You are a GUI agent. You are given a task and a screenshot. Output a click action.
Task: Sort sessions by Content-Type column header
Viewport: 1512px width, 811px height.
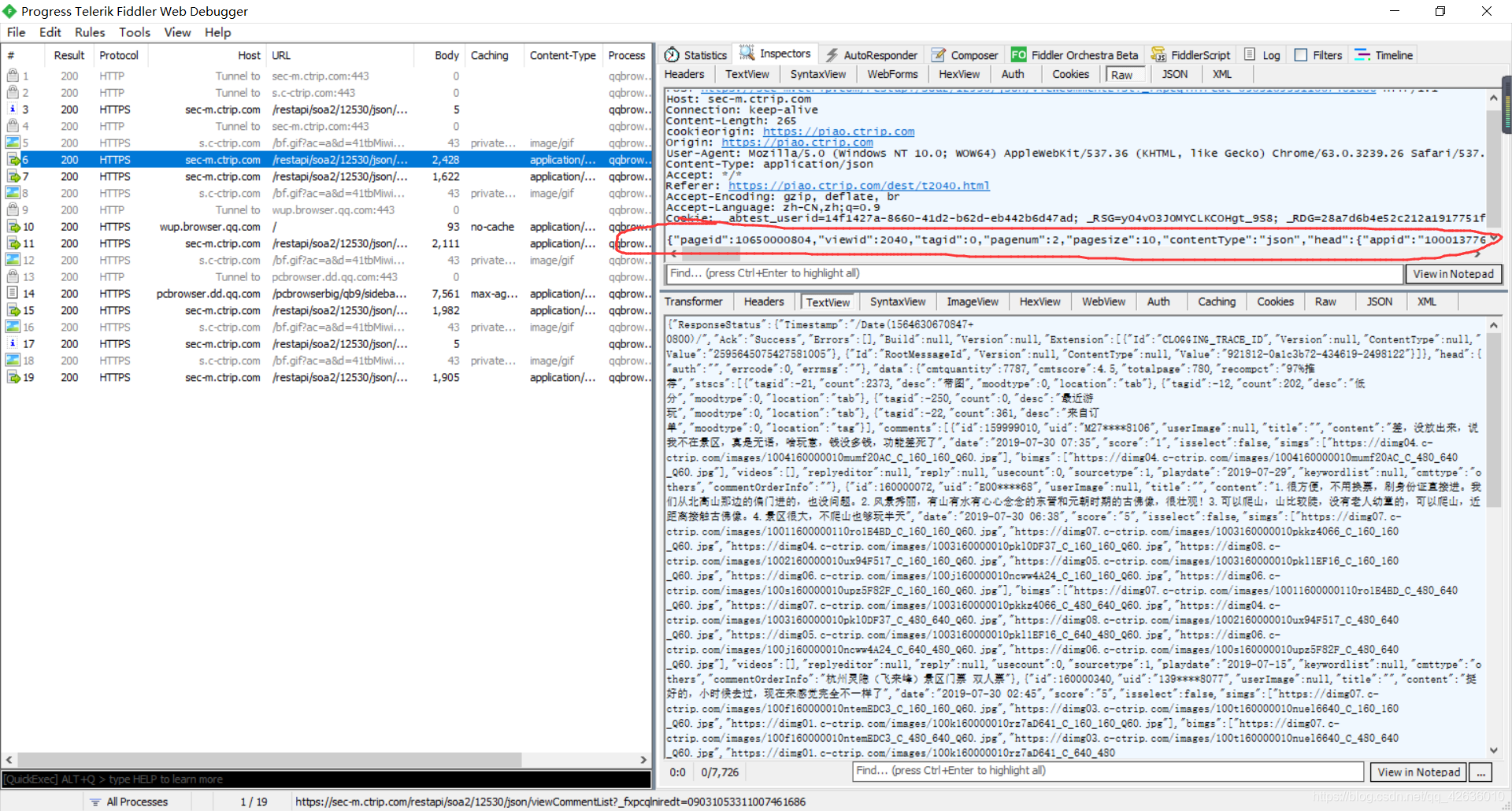(x=562, y=55)
